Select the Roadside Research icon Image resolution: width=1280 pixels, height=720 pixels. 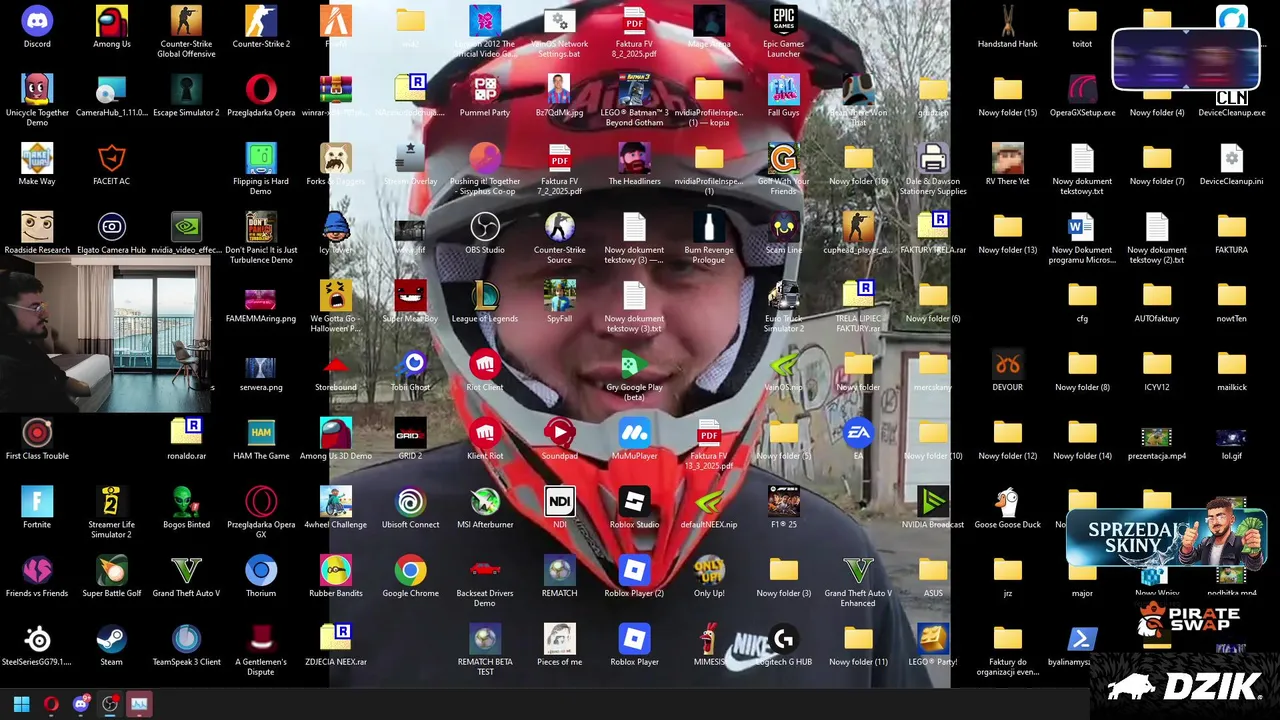coord(37,233)
